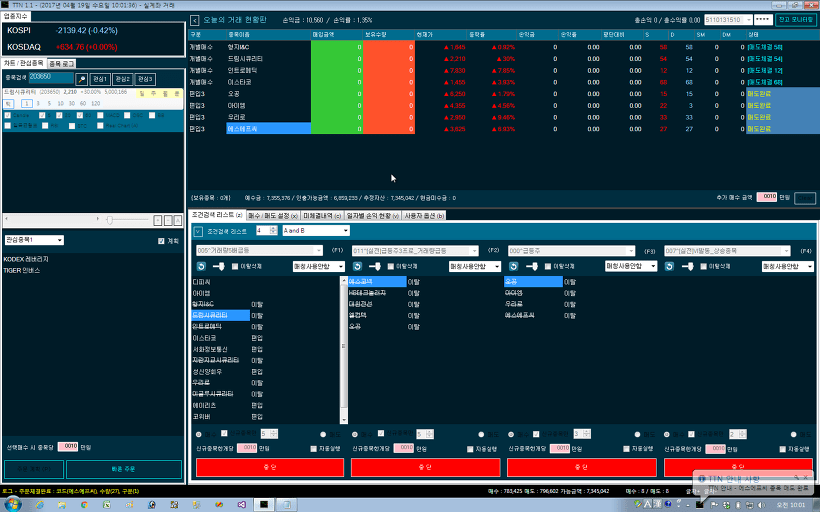Click the chart horizontal scrollbar right arrow
This screenshot has height=512, width=820.
[x=98, y=219]
